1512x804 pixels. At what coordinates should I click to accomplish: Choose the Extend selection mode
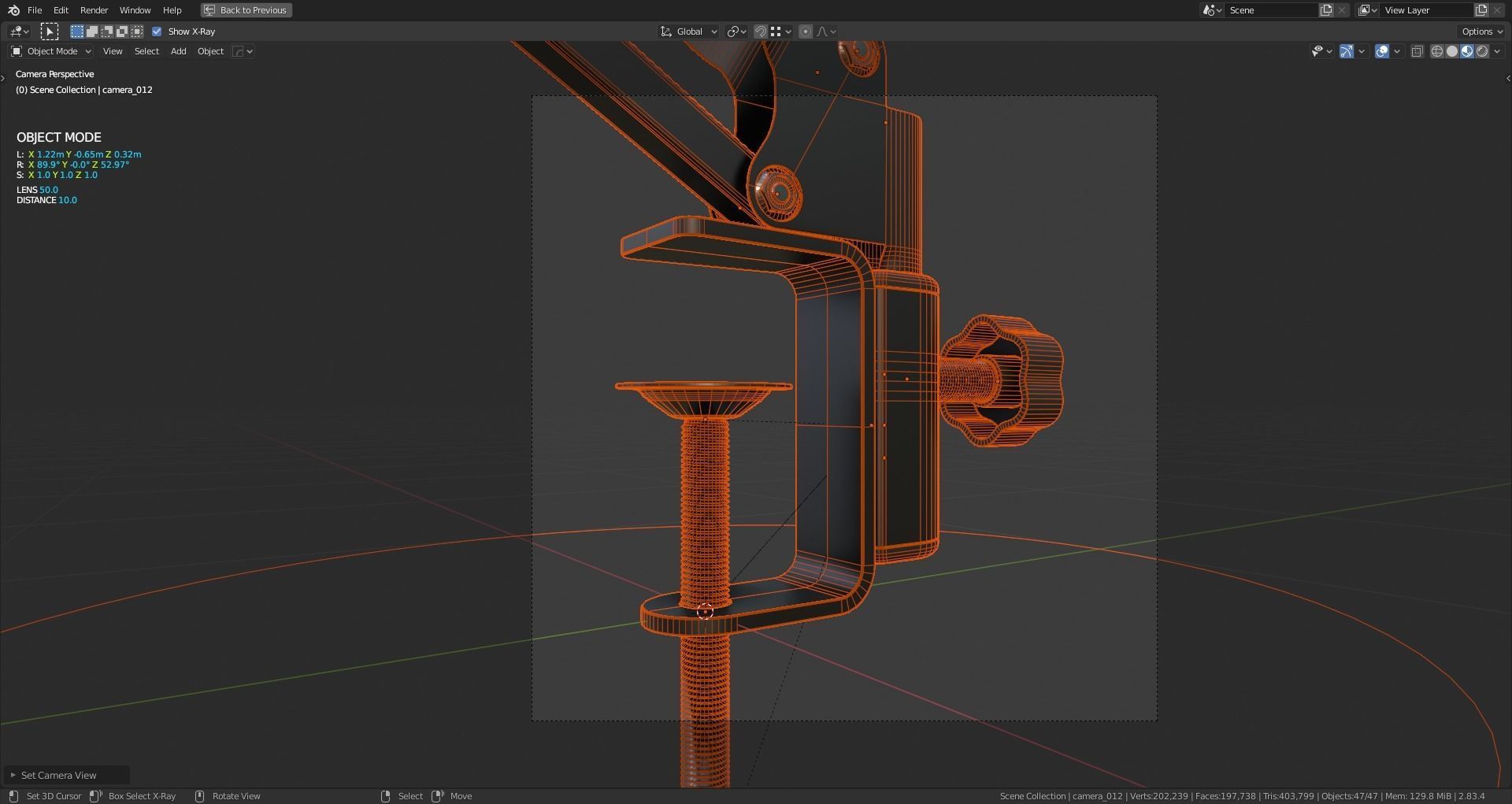91,31
